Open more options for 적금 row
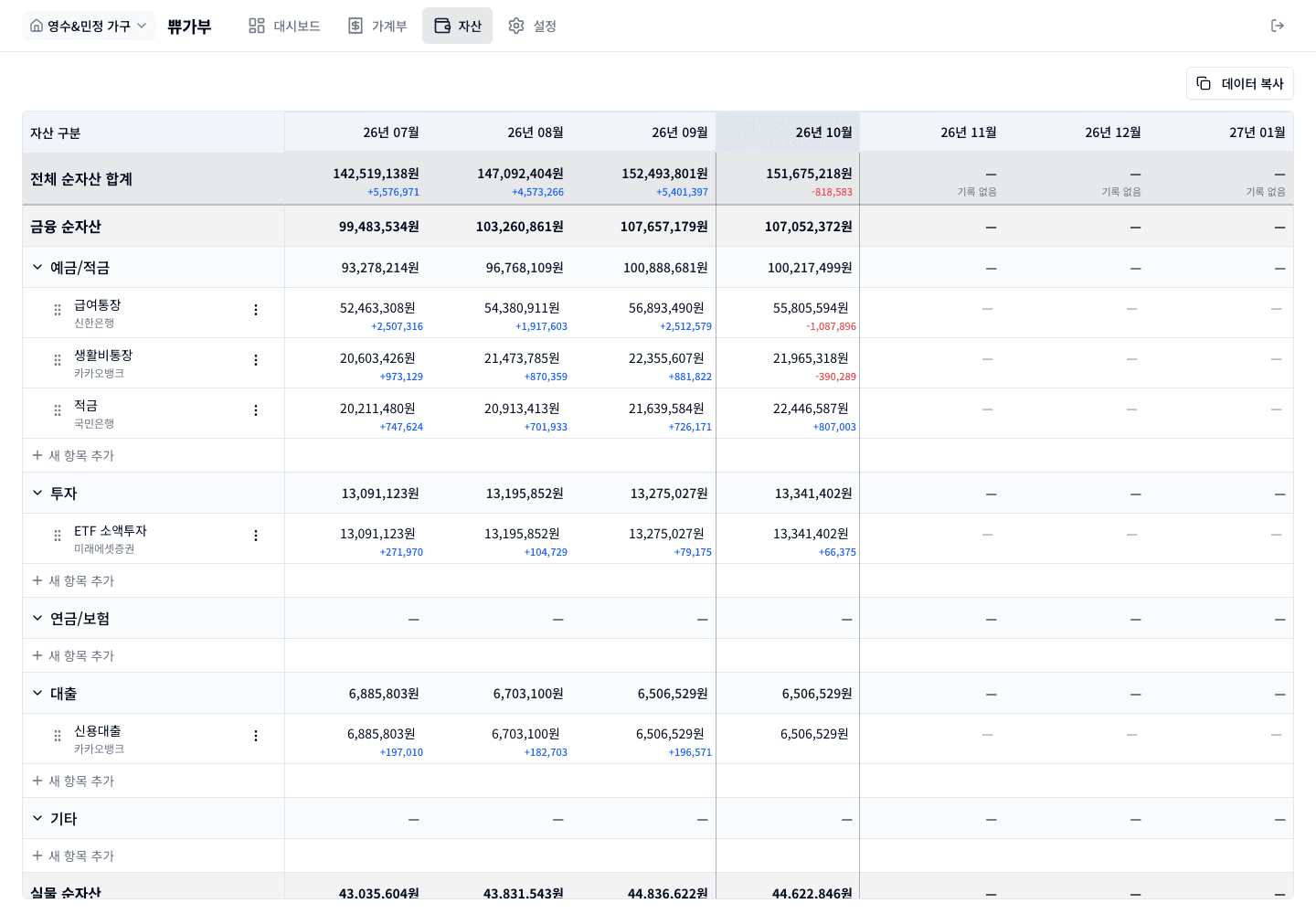1316x914 pixels. coord(256,410)
